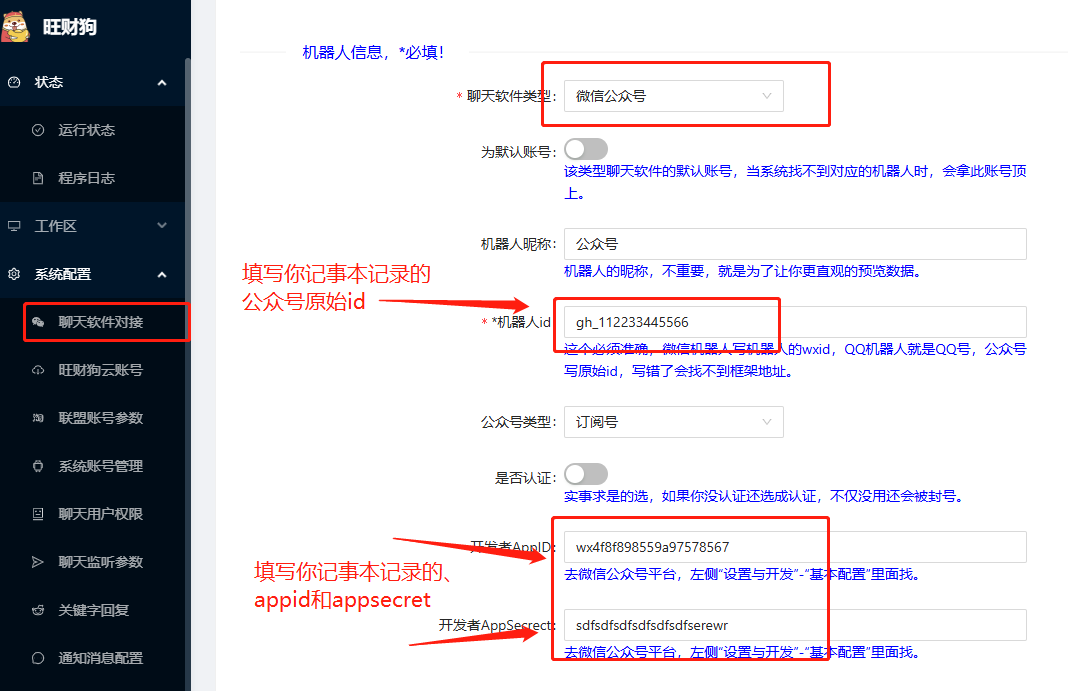Click the 机器人id input field
The width and height of the screenshot is (1068, 691).
795,322
